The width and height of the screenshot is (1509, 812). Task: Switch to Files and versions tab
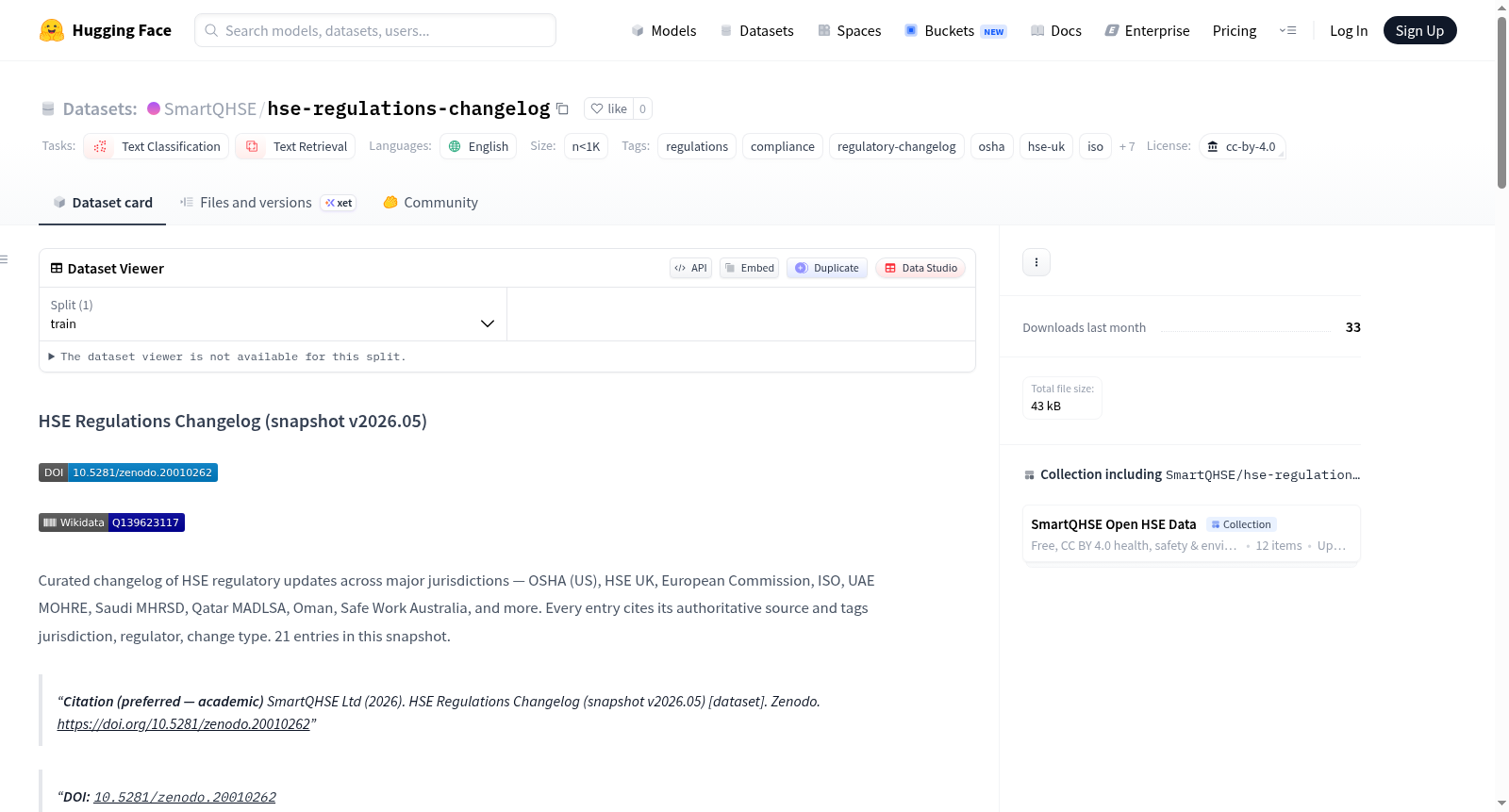click(268, 203)
